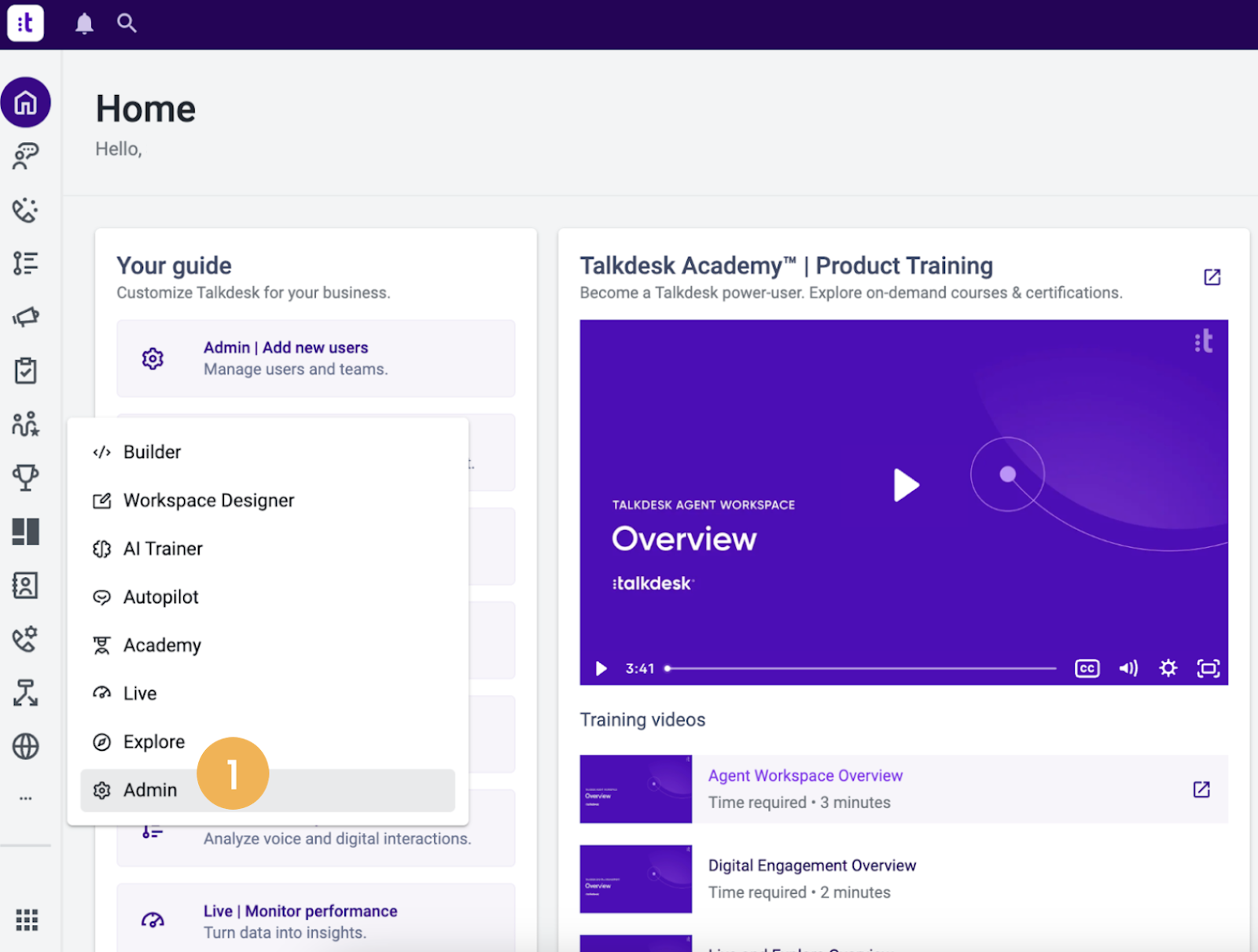Open Live | Monitor performance guide link
Image resolution: width=1258 pixels, height=952 pixels.
coord(300,911)
